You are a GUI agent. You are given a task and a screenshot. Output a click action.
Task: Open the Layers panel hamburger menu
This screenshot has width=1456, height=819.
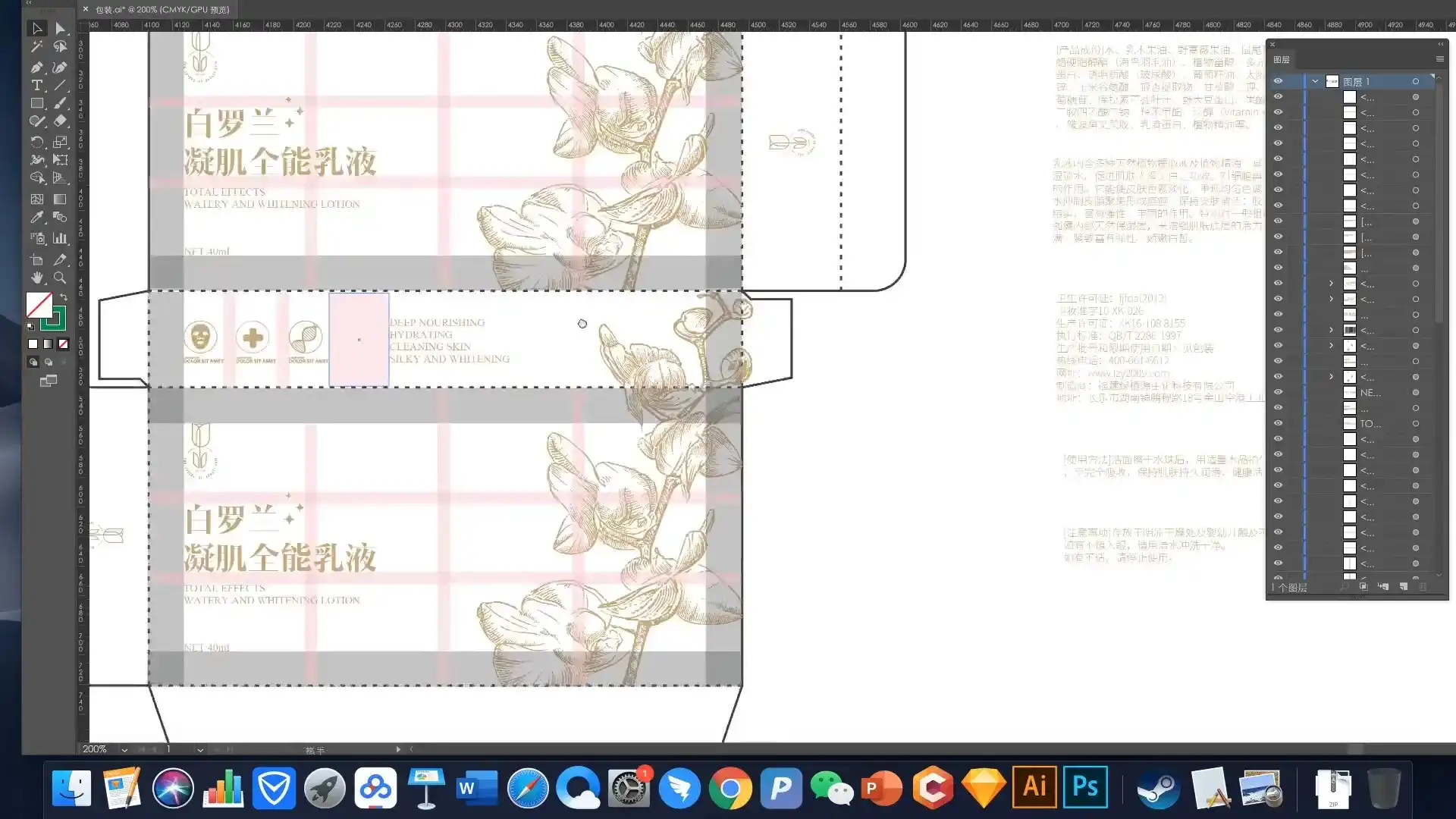pyautogui.click(x=1439, y=59)
